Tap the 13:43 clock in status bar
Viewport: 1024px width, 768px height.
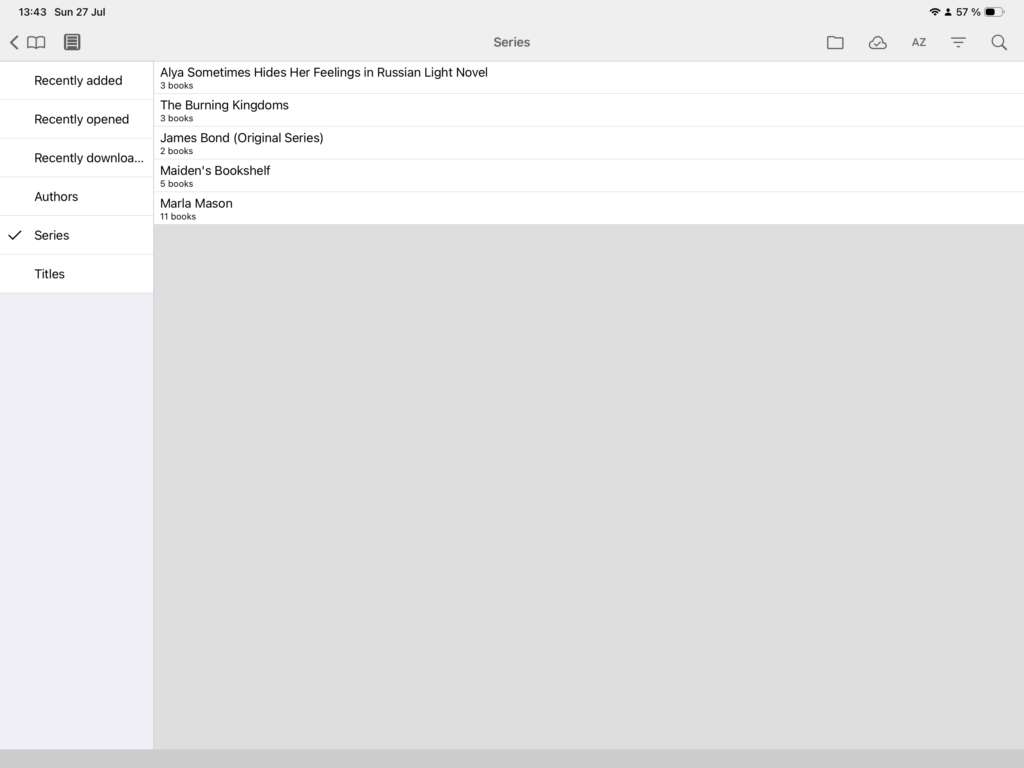coord(32,12)
